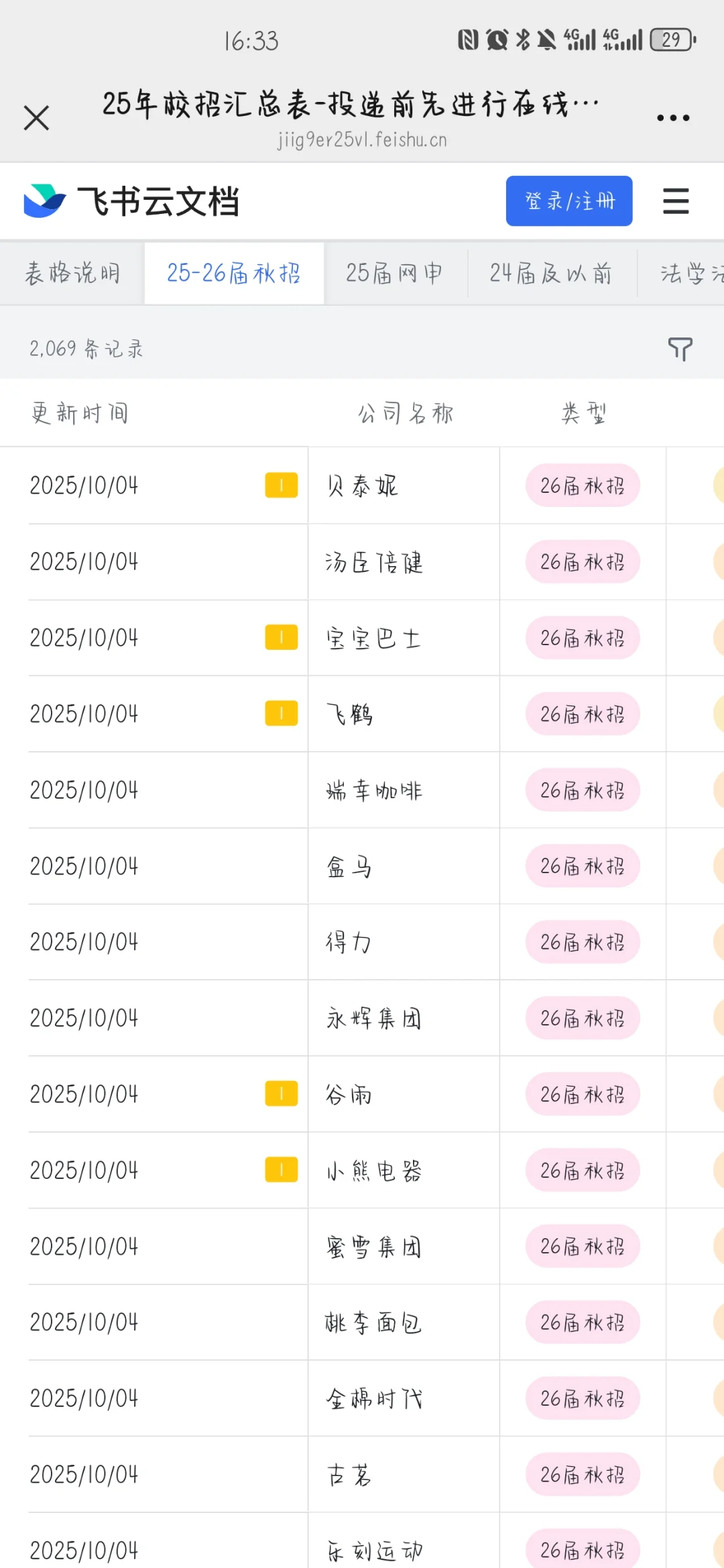
Task: Click the yellow comment badge beside 贝泰妮
Action: pyautogui.click(x=281, y=485)
